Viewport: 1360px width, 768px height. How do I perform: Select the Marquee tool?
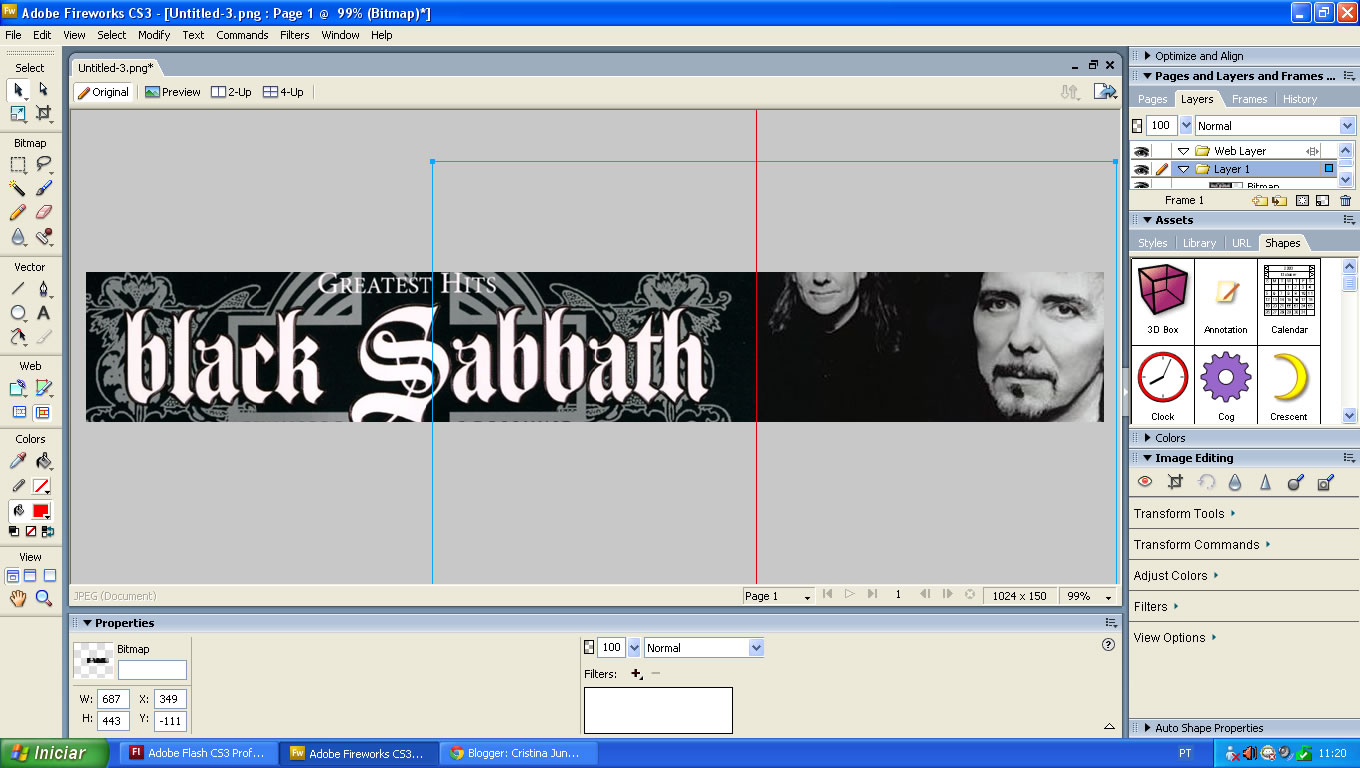coord(18,164)
